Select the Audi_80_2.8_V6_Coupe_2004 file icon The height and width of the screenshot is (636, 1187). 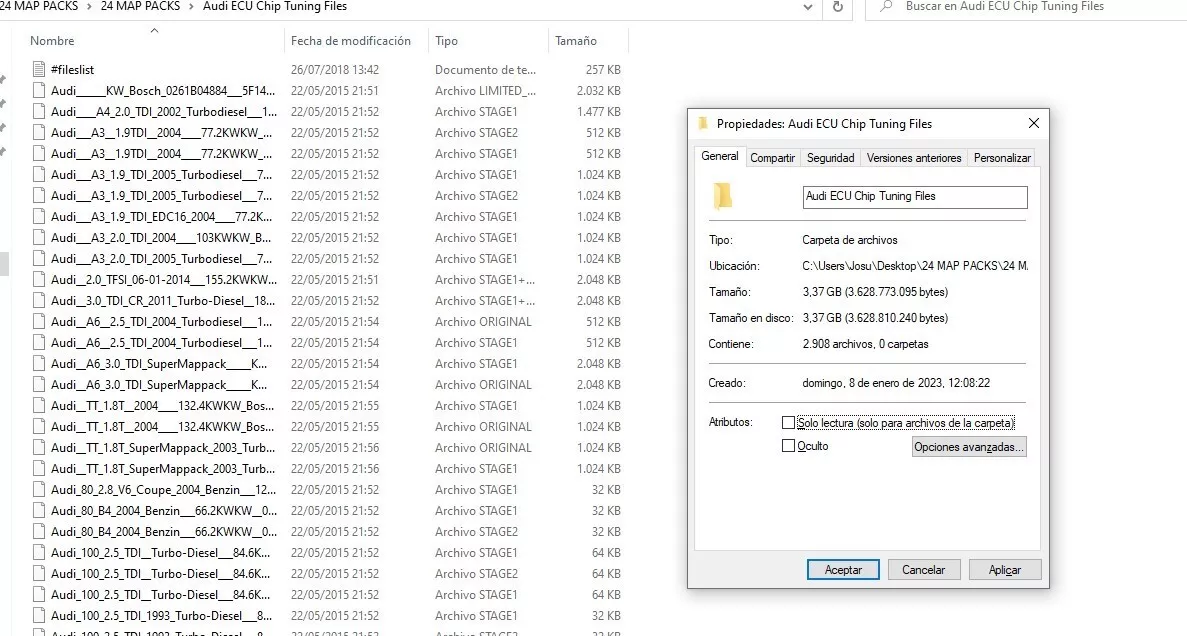39,490
